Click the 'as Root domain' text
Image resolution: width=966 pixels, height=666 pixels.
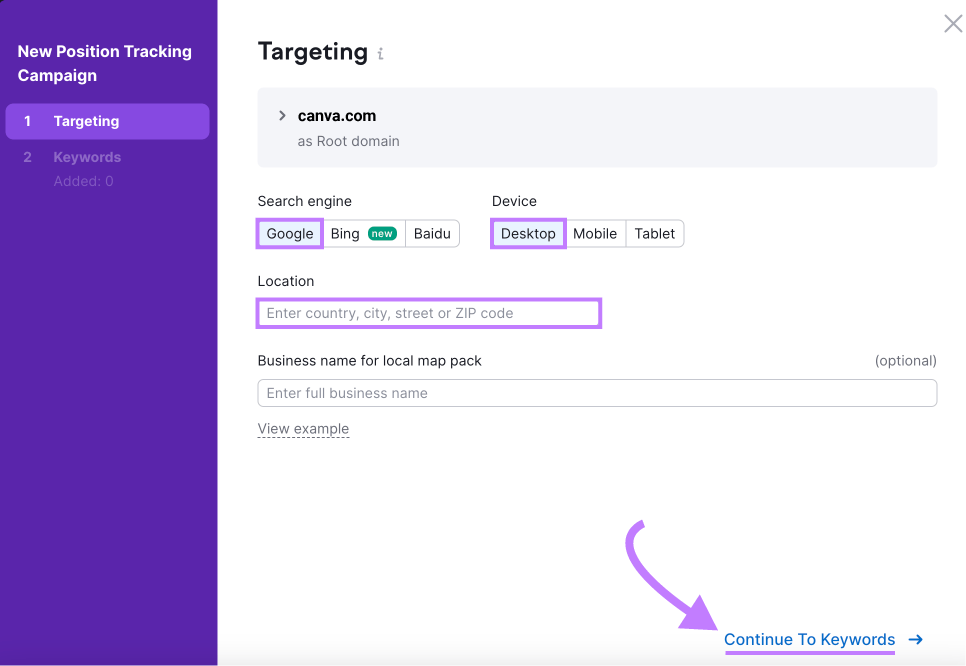point(348,141)
